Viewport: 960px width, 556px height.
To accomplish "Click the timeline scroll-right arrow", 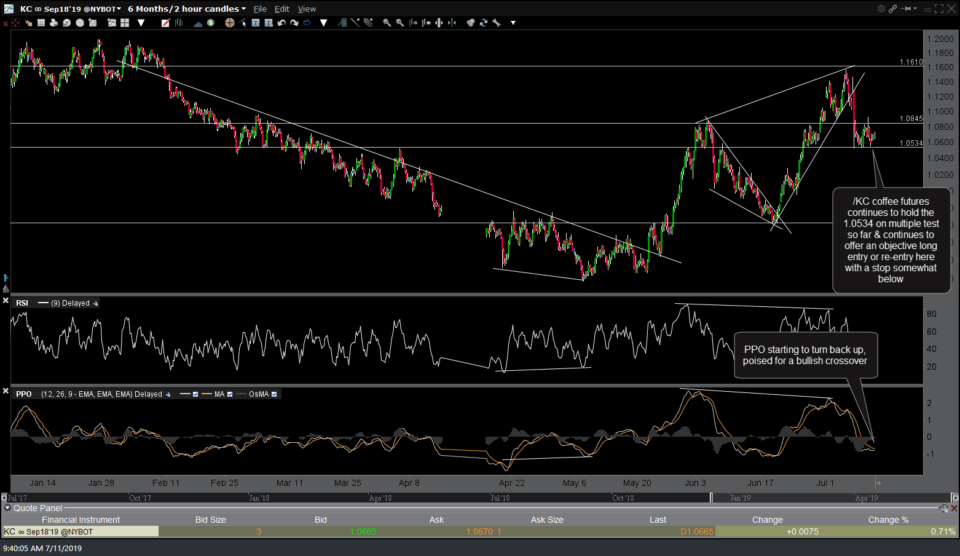I will (x=953, y=496).
